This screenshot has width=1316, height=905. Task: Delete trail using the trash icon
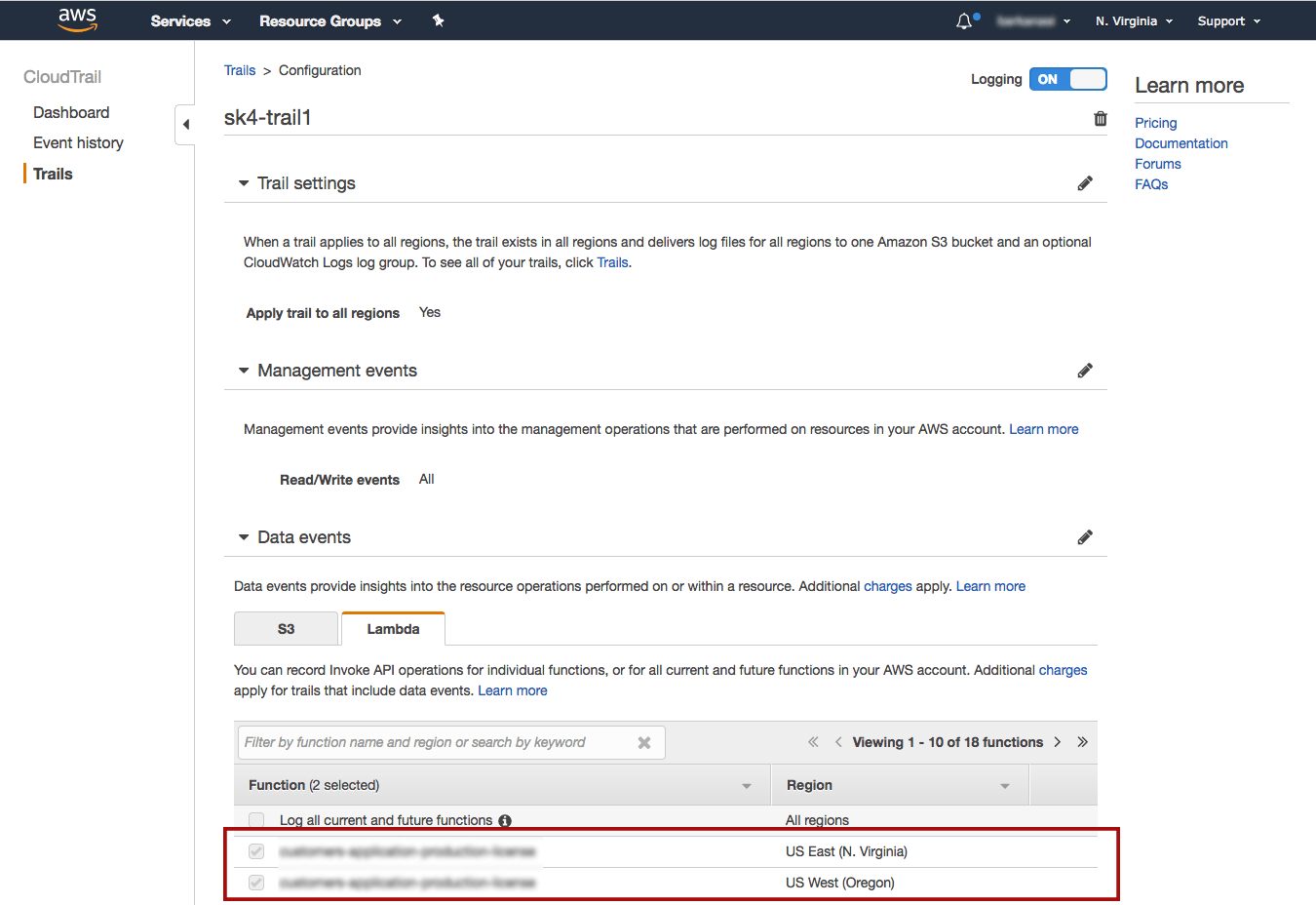(1101, 118)
